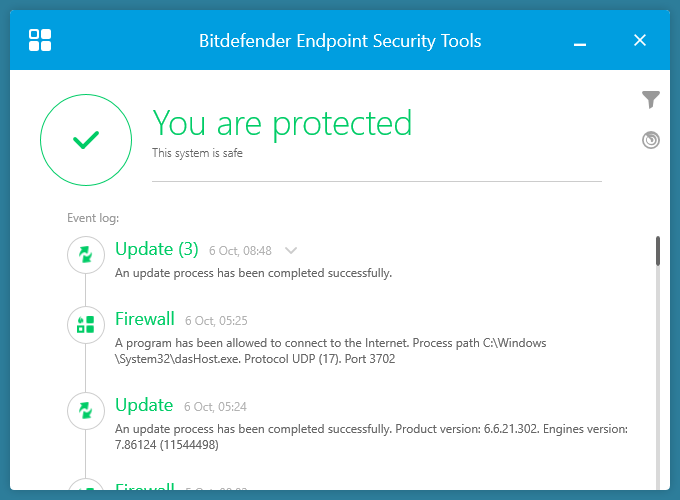Viewport: 680px width, 500px height.
Task: Click the Update (3) event arrows icon
Action: 86,254
